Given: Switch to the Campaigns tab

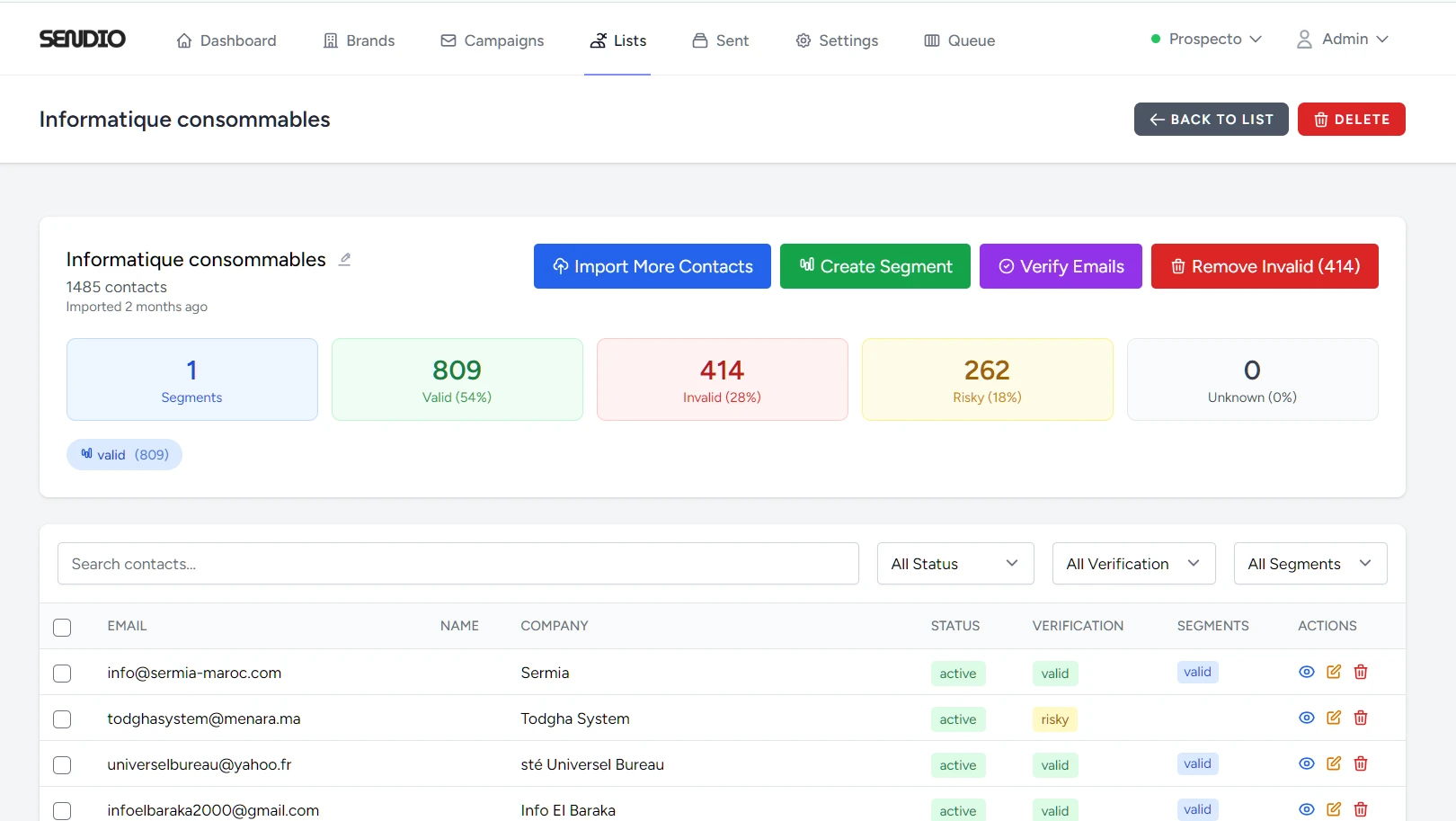Looking at the screenshot, I should 492,40.
